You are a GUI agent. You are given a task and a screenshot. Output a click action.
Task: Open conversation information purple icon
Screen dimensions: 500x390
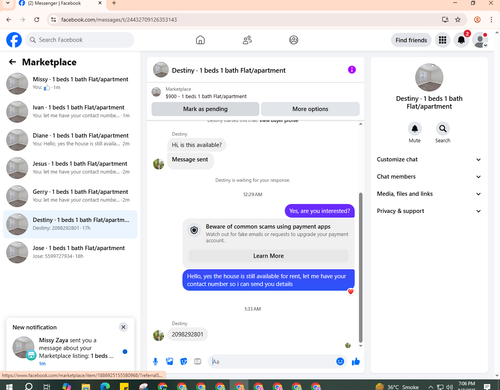pos(352,70)
